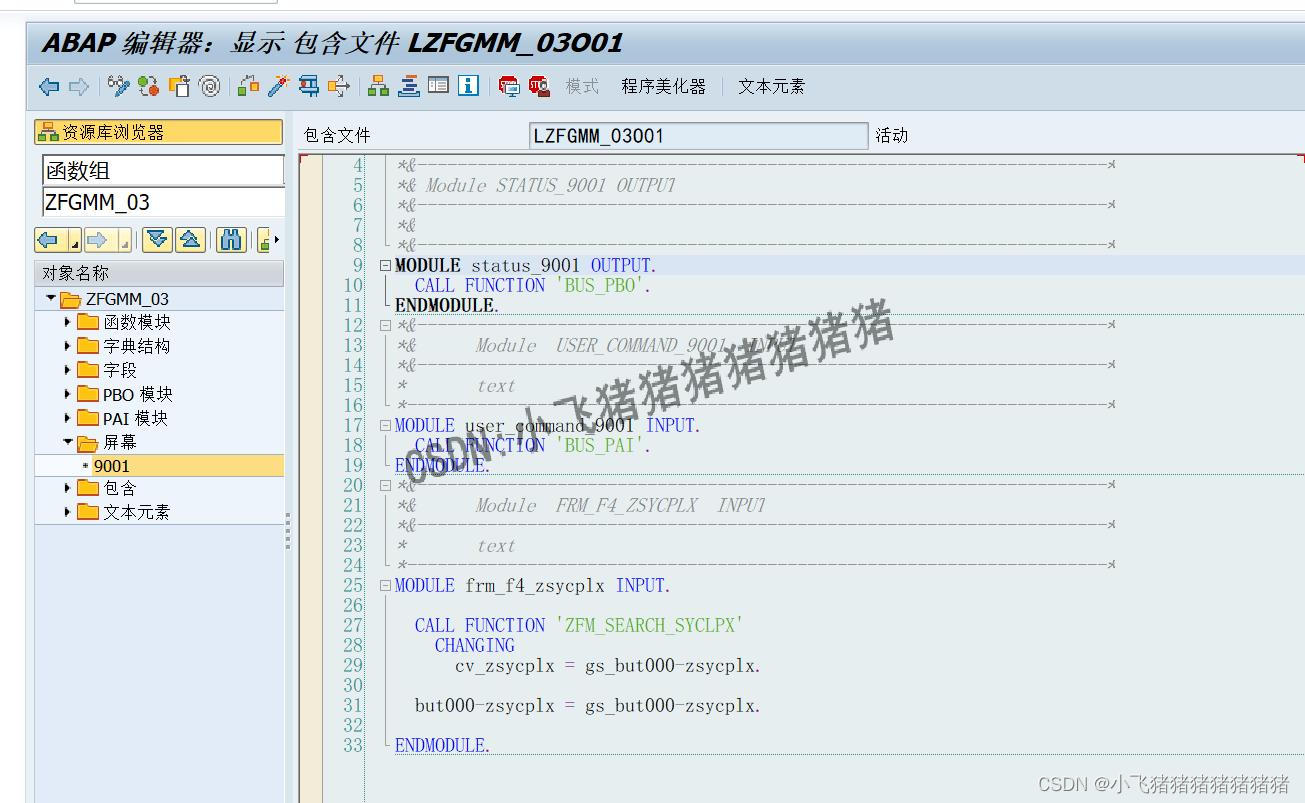Click the Display Object List hierarchy icon
1305x803 pixels.
(378, 87)
